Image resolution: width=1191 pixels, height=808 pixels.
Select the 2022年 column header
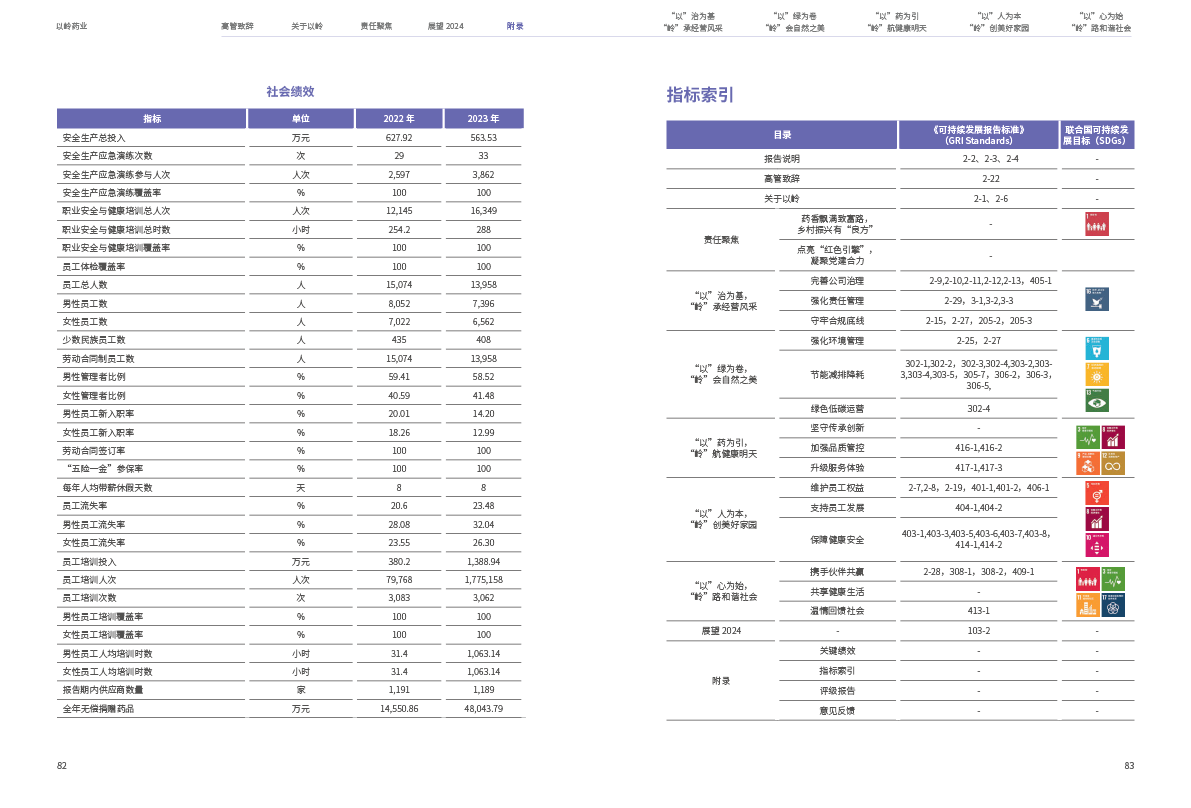tap(399, 119)
